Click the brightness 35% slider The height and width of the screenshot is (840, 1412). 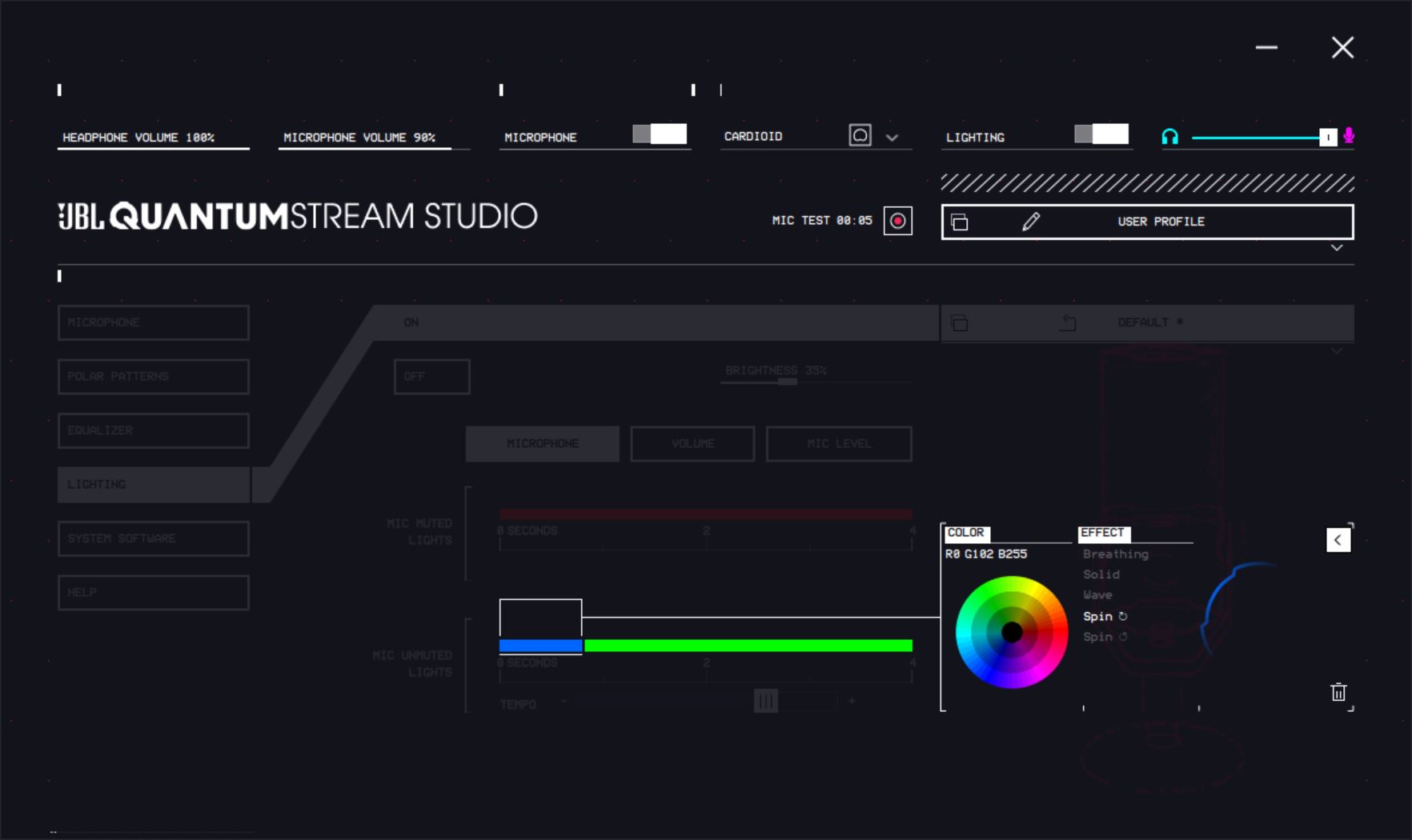point(816,382)
